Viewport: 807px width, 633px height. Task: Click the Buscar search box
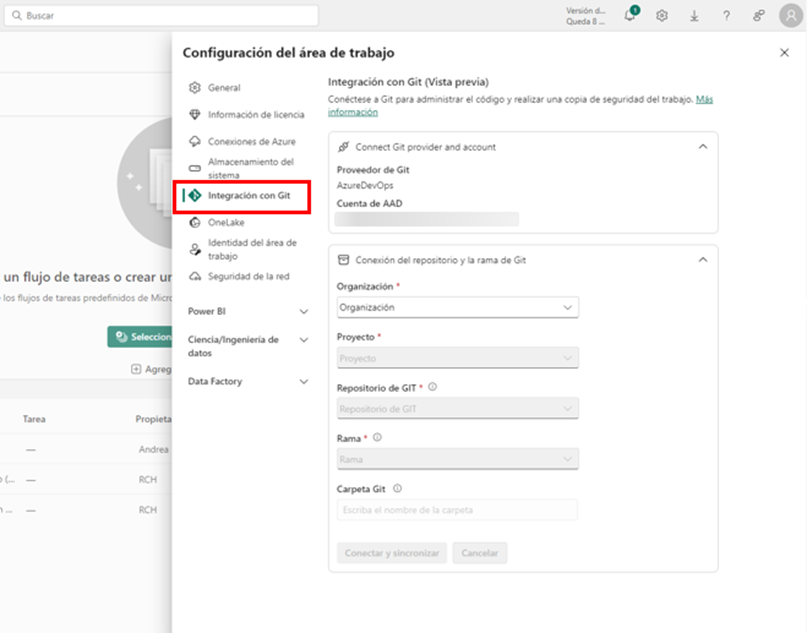tap(161, 15)
